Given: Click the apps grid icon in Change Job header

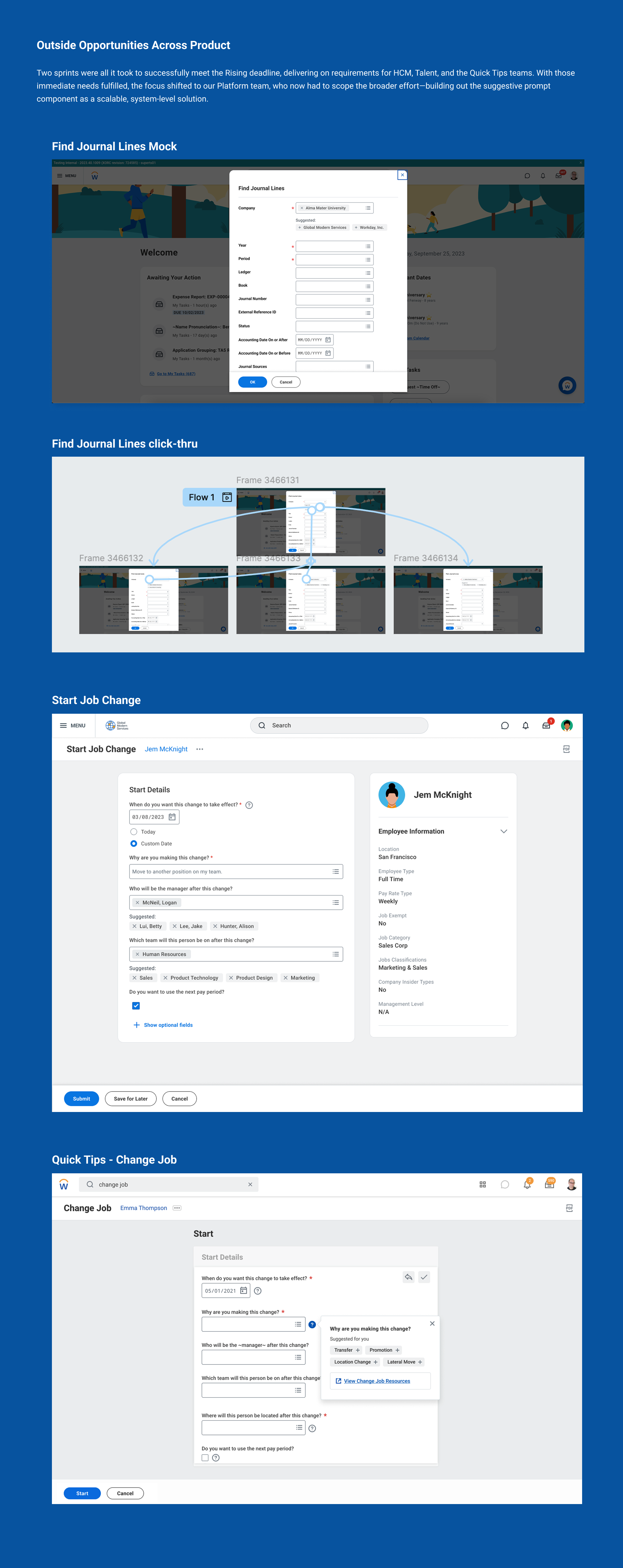Looking at the screenshot, I should 483,1185.
